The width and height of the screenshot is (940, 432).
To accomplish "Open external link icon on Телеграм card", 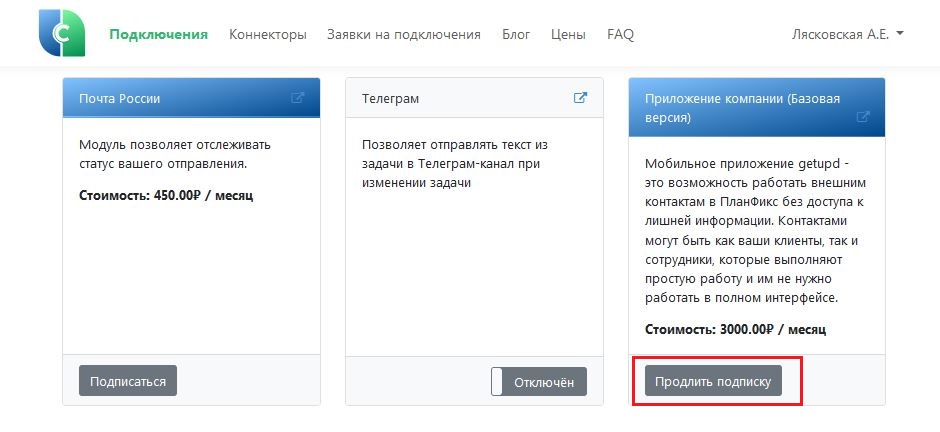I will coord(580,98).
